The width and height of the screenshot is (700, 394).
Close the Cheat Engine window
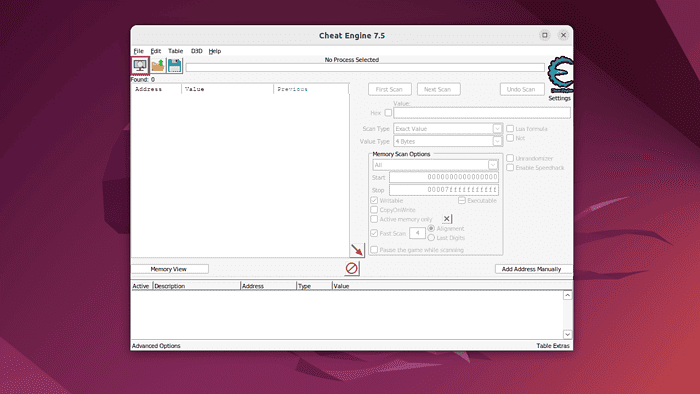click(x=563, y=35)
